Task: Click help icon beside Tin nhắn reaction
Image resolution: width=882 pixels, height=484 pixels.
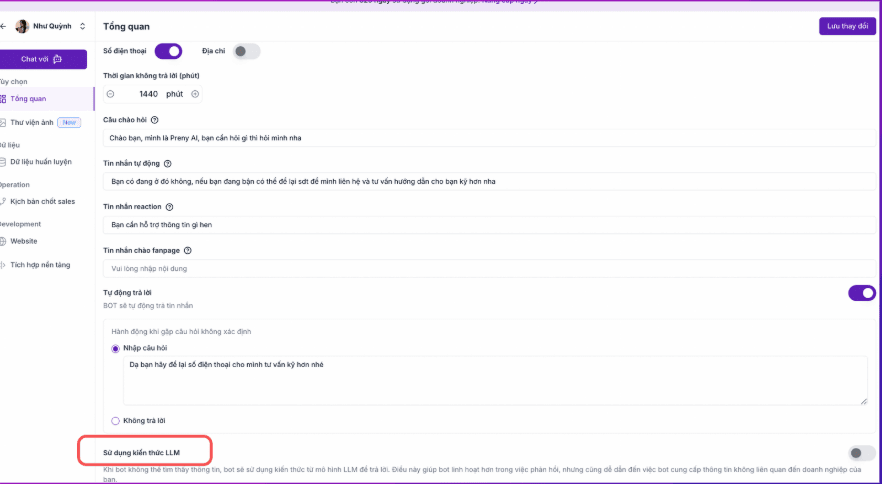Action: [x=169, y=207]
